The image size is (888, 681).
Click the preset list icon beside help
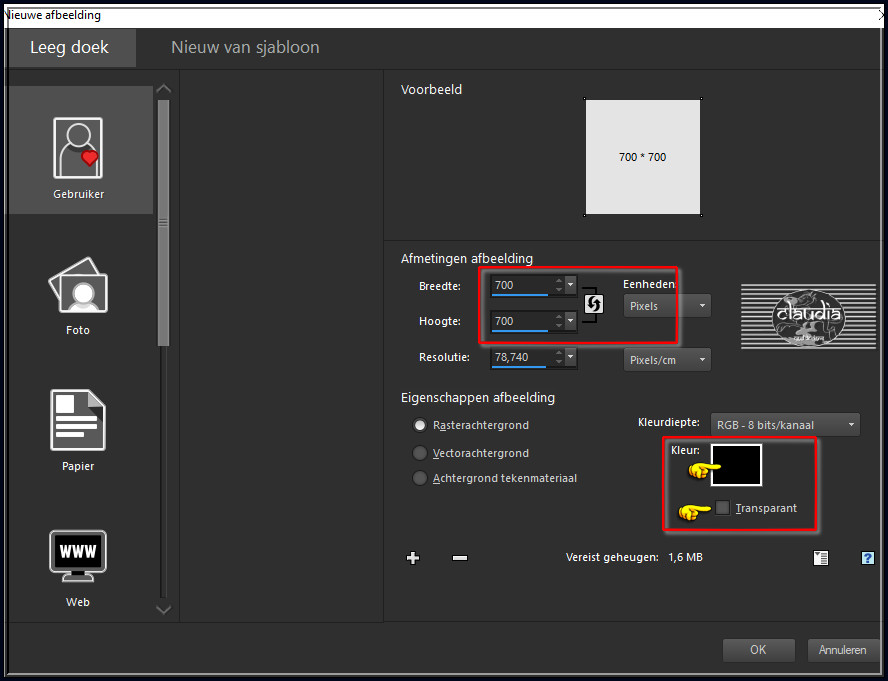(x=821, y=558)
